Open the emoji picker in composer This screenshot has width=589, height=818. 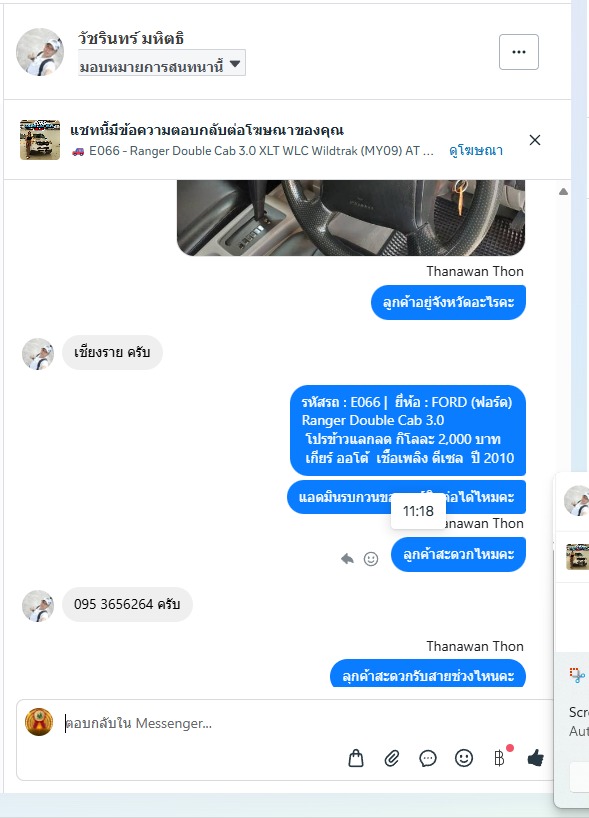tap(464, 757)
